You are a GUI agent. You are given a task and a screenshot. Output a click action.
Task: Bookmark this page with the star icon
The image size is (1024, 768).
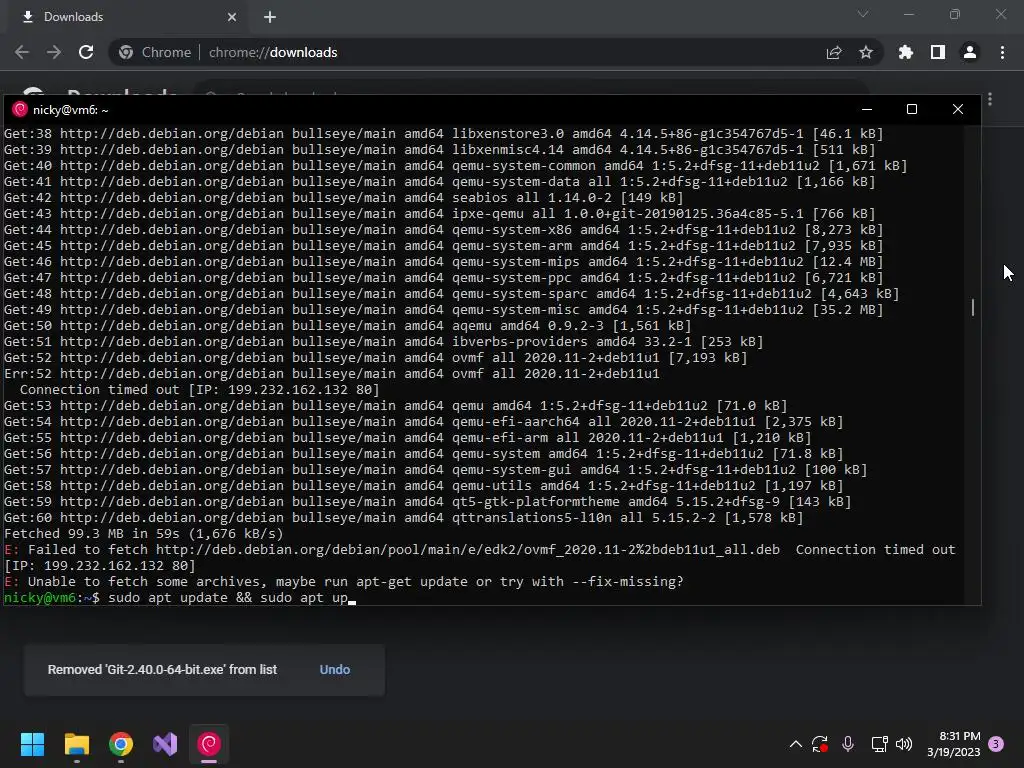(866, 52)
